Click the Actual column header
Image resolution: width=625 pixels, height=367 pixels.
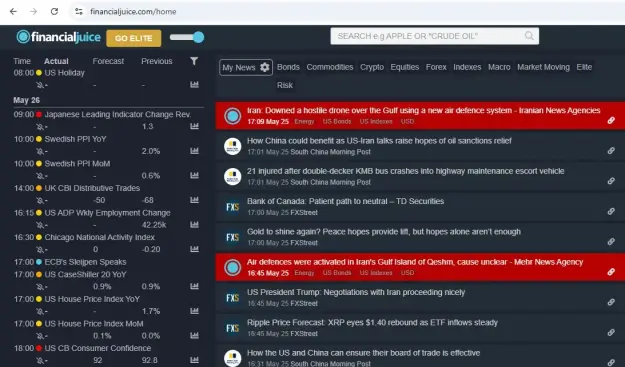pyautogui.click(x=56, y=61)
